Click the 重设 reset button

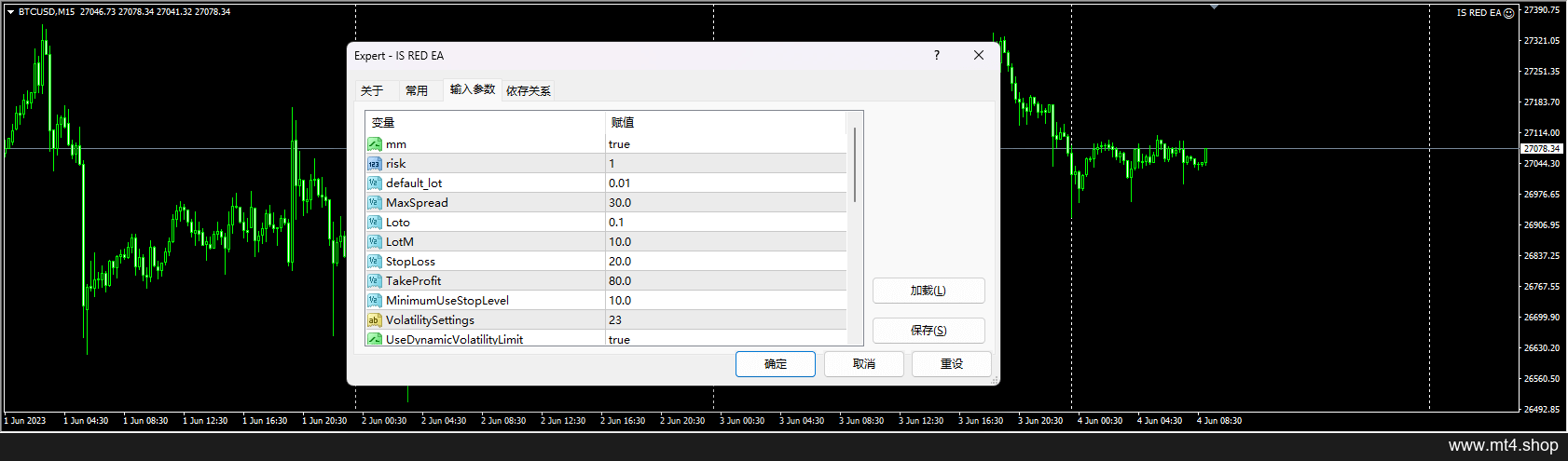952,364
